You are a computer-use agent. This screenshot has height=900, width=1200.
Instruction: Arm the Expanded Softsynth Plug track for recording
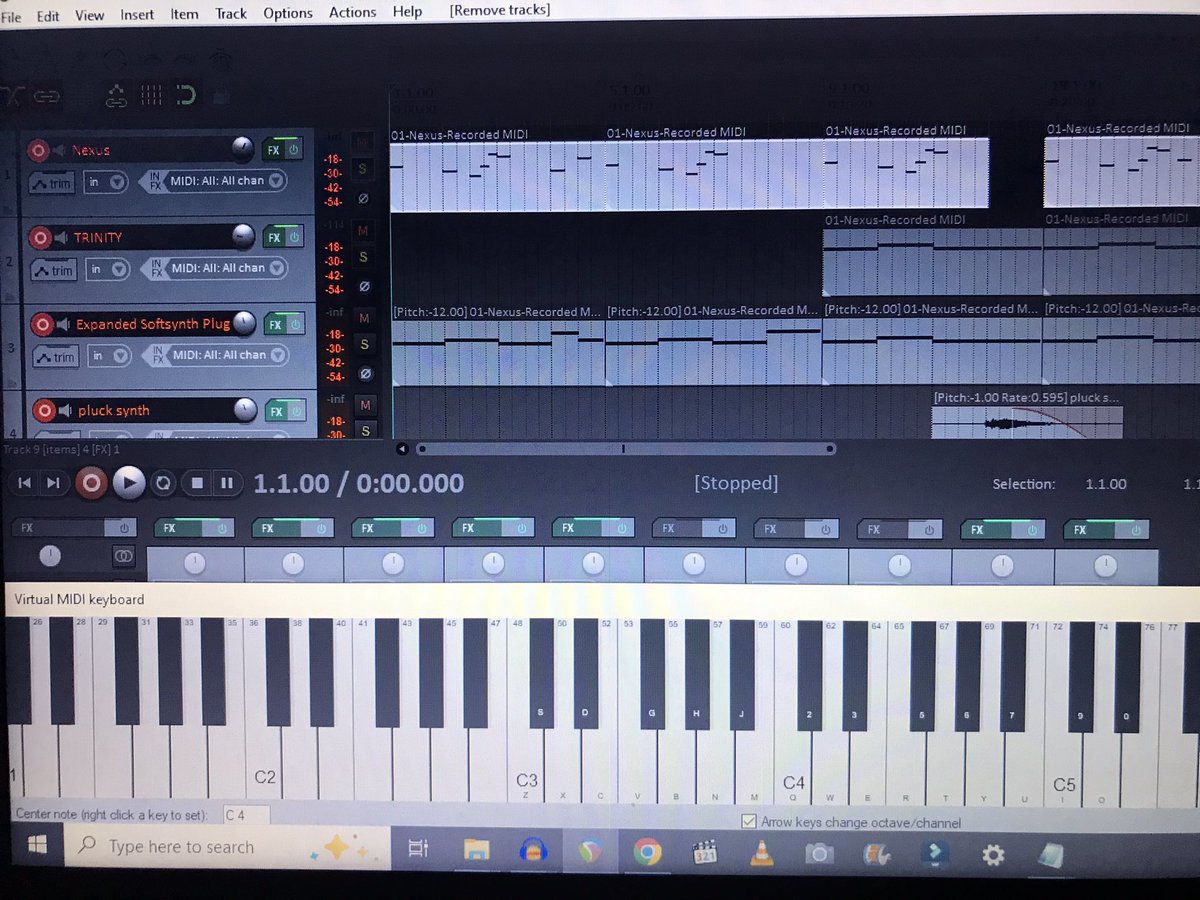(42, 325)
